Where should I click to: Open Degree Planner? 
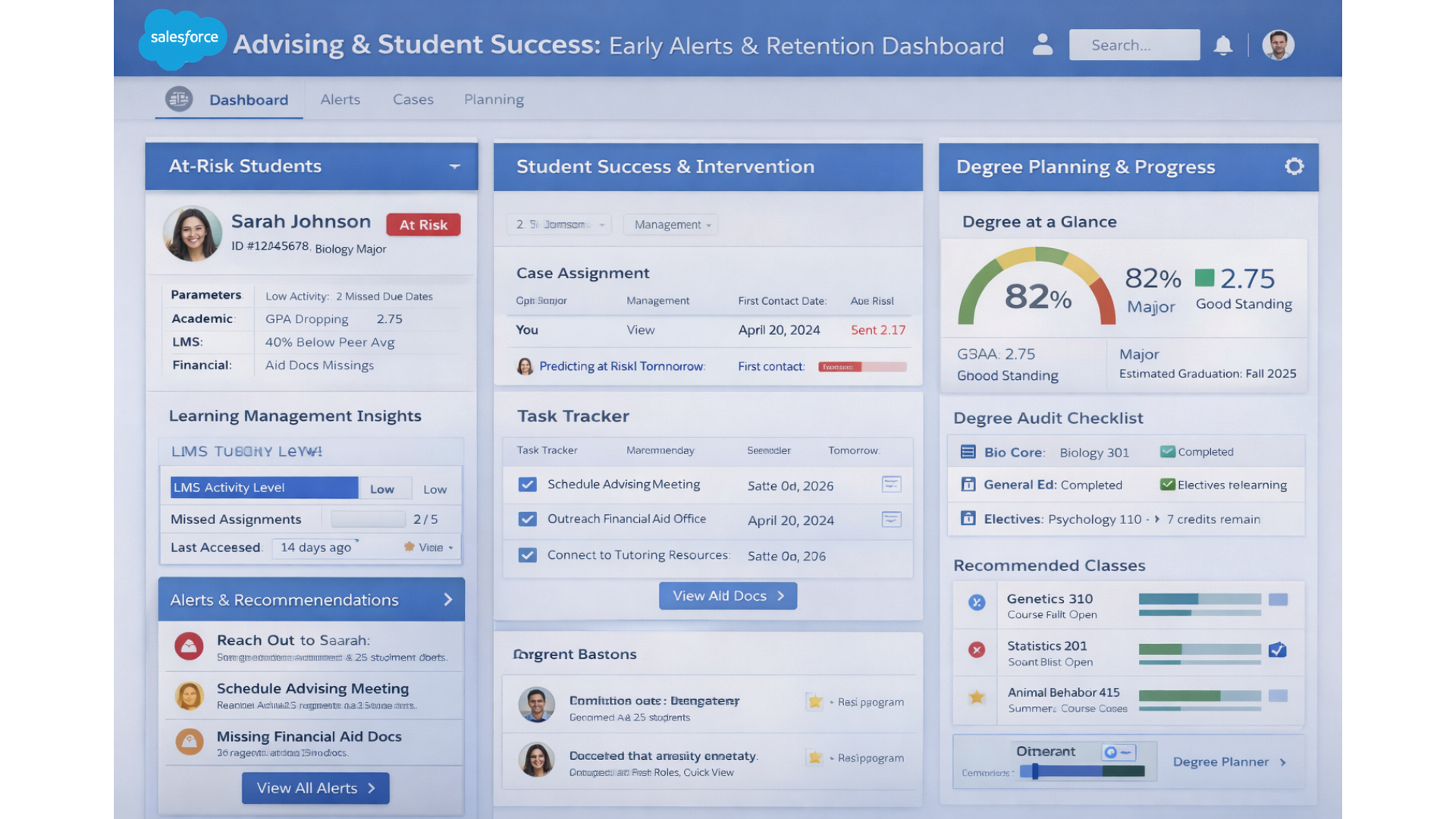click(1228, 761)
